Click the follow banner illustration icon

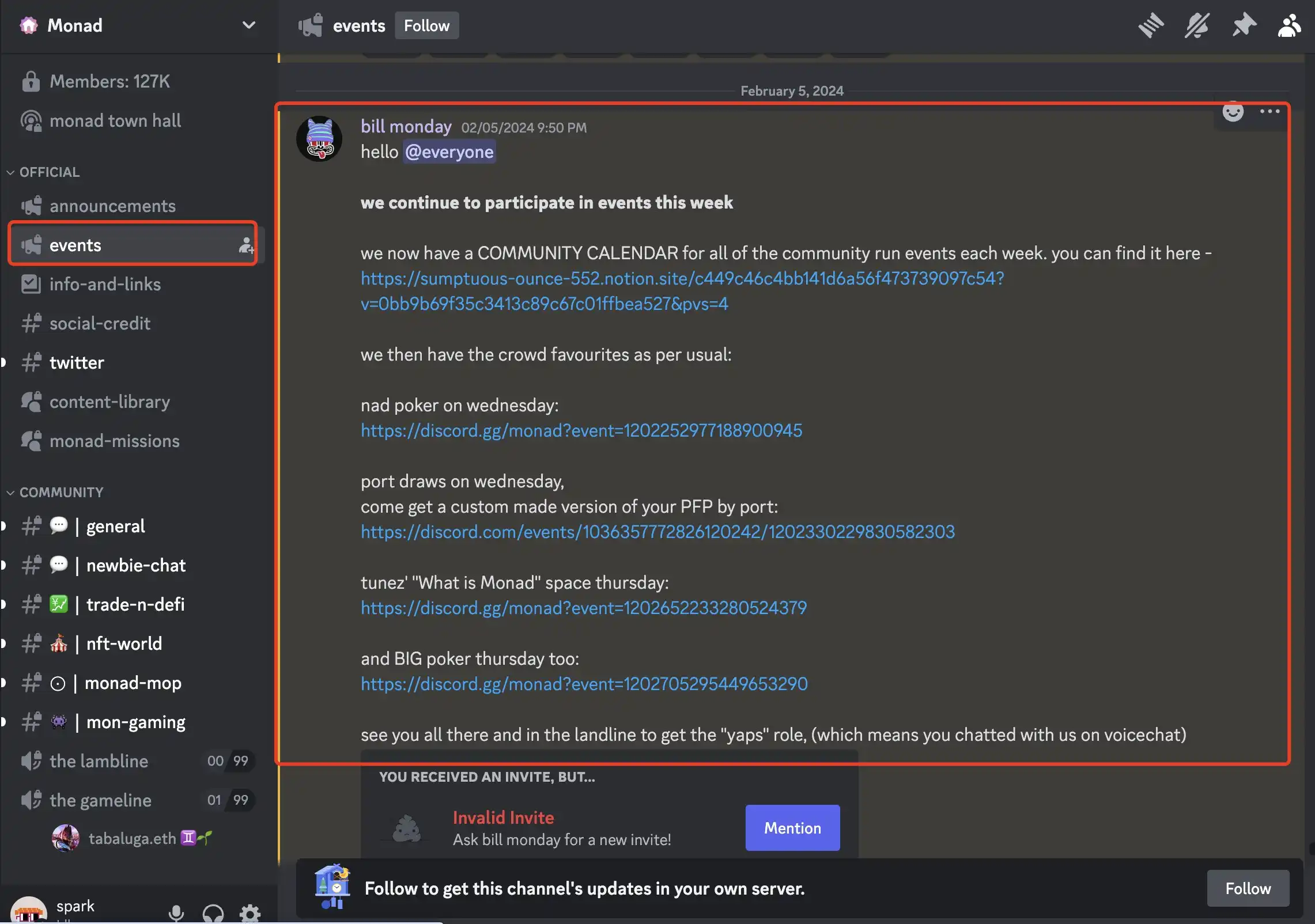(x=332, y=887)
